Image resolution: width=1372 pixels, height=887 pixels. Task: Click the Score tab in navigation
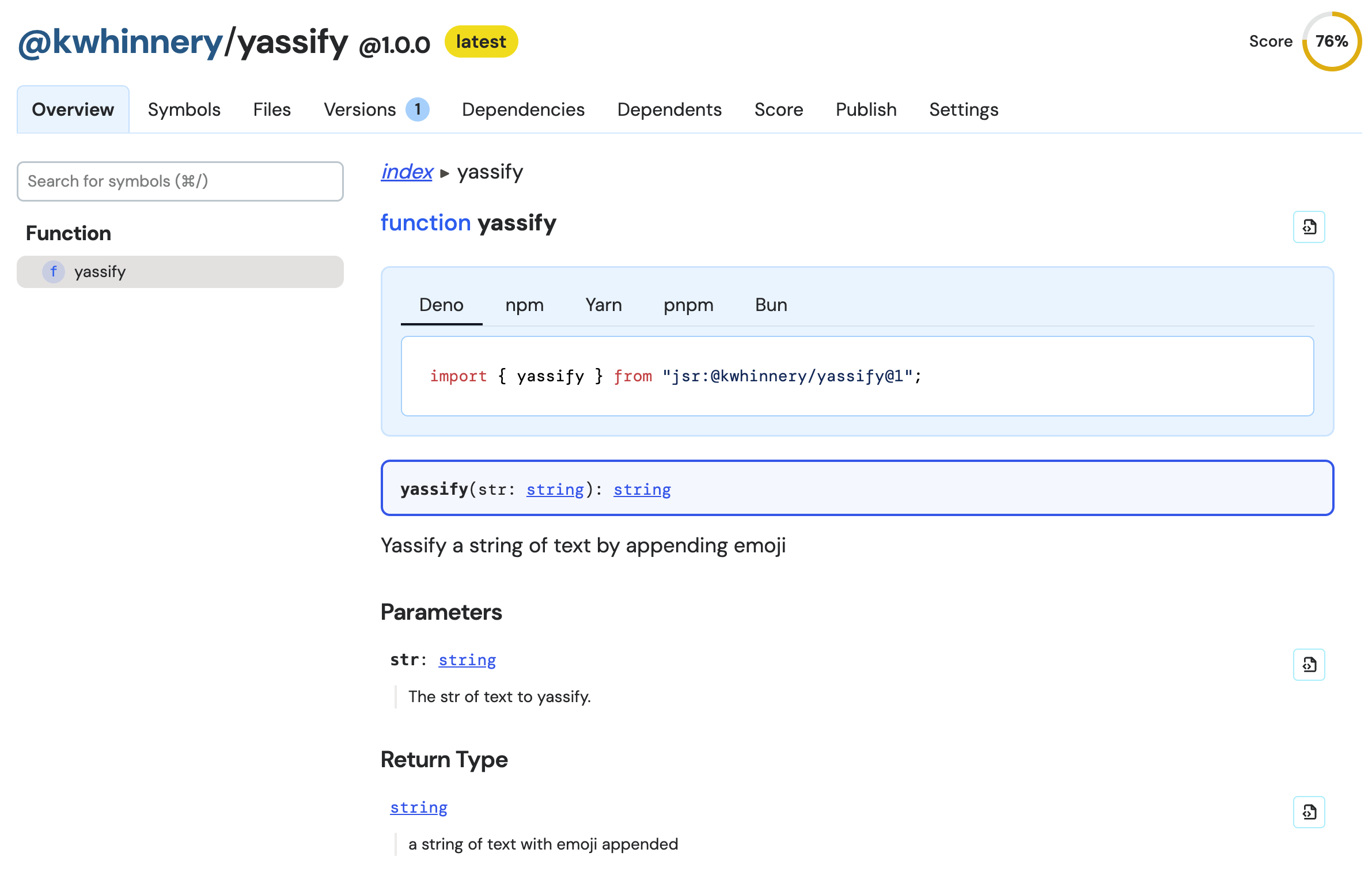click(x=779, y=109)
